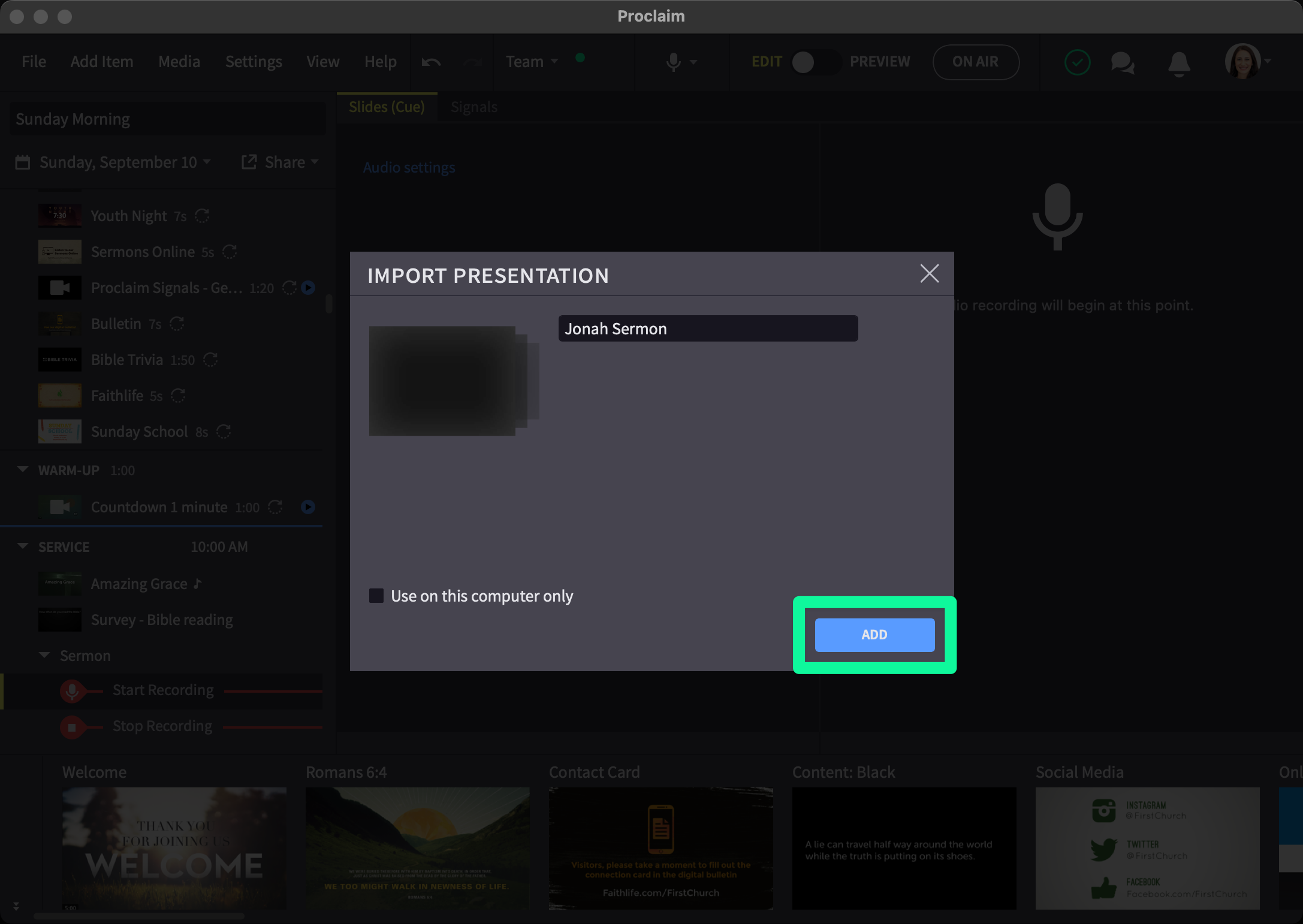This screenshot has height=924, width=1303.
Task: Select the Romans 6:4 slide thumbnail
Action: (418, 848)
